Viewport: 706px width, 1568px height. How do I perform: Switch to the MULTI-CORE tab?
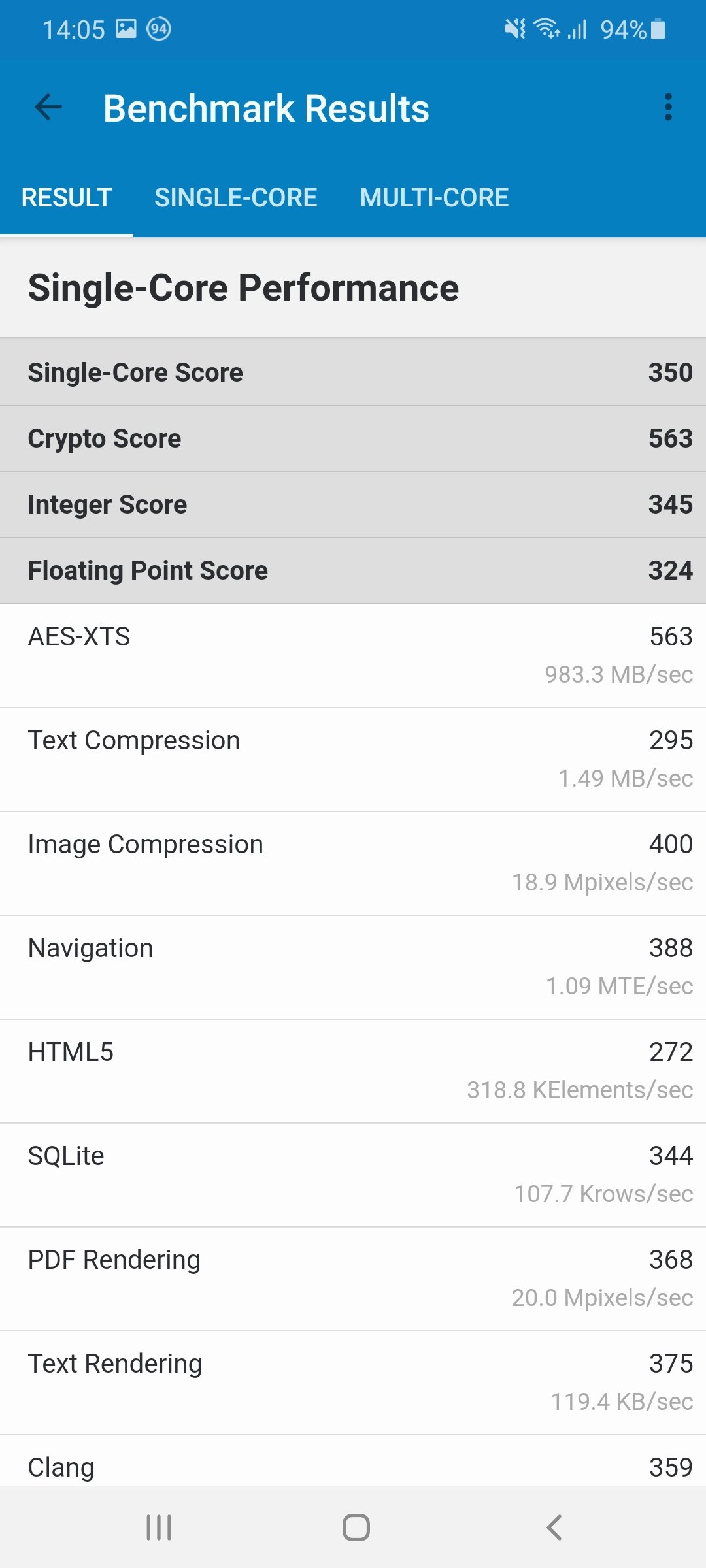click(434, 197)
